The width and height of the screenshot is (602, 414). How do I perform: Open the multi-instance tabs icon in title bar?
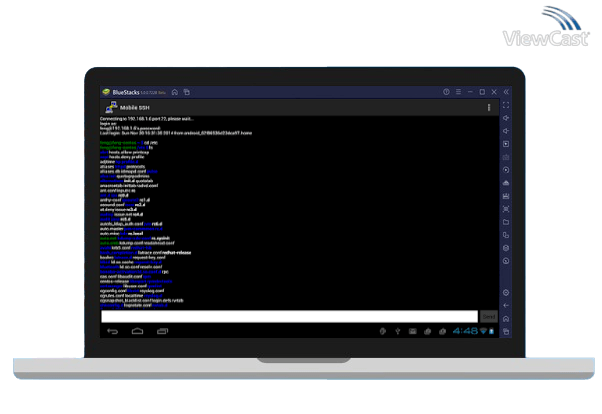(x=187, y=92)
